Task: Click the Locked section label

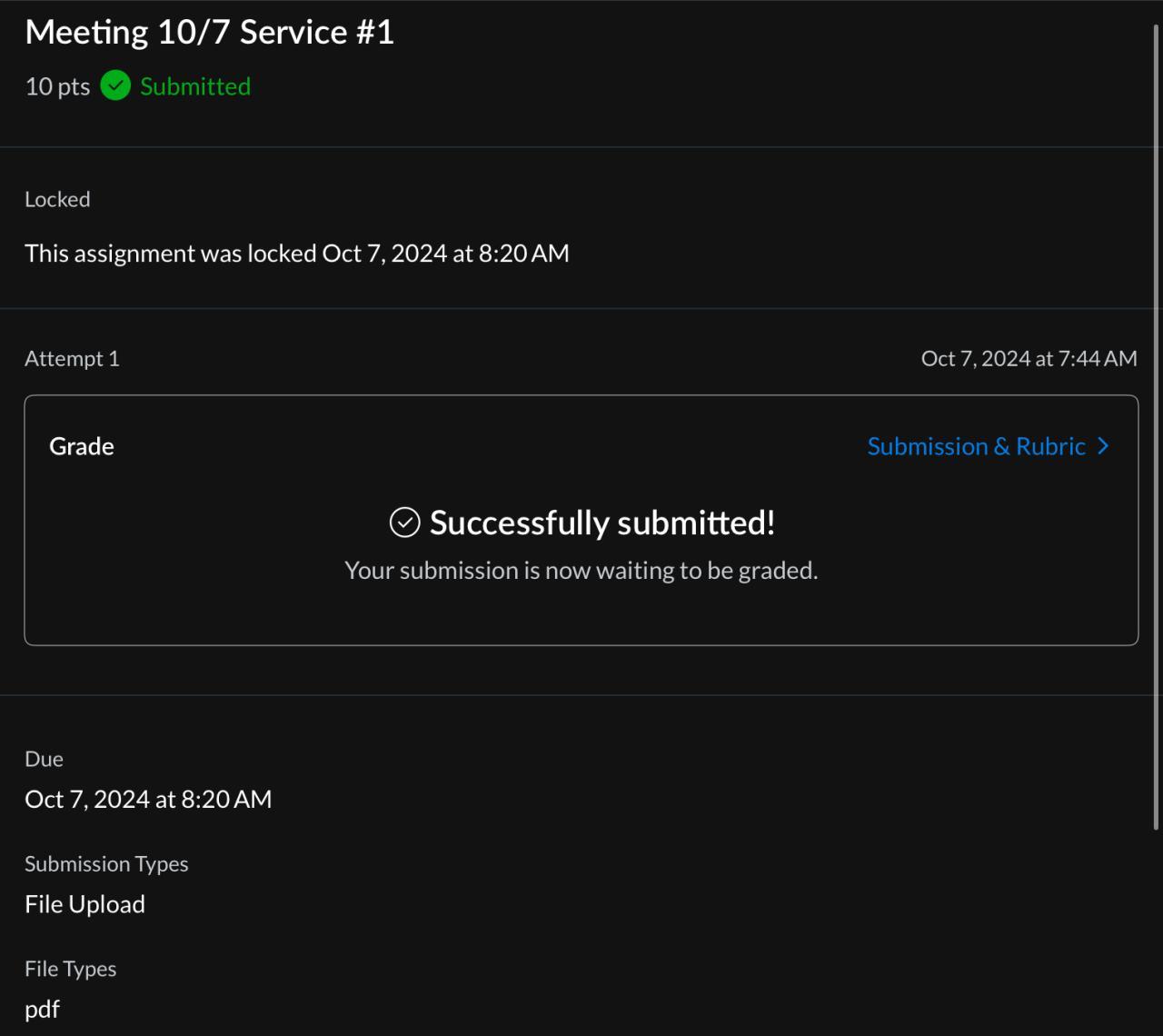Action: 57,199
